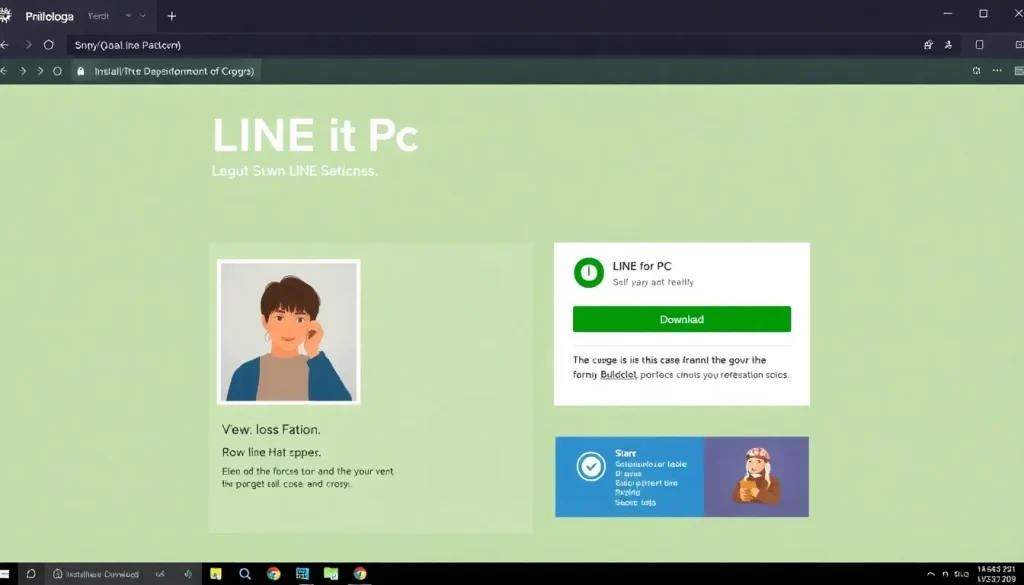The height and width of the screenshot is (585, 1024).
Task: Click the green Download button
Action: point(681,319)
